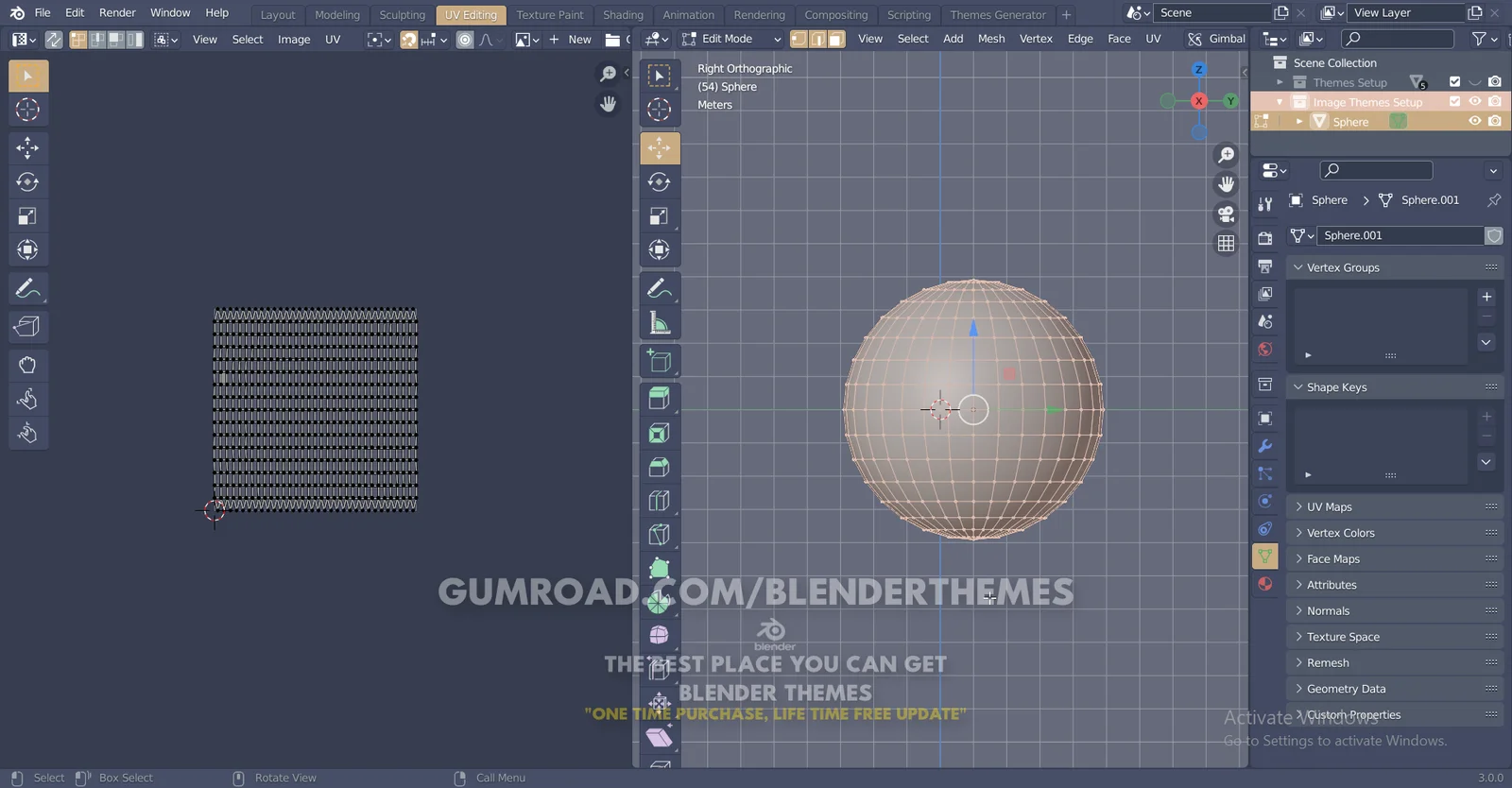
Task: Select the Grab tool in UV editor
Action: [28, 365]
